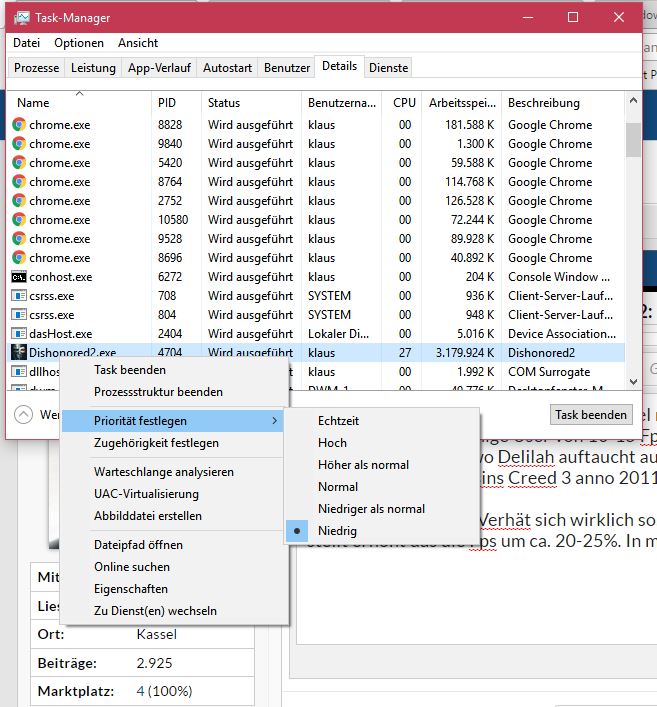The height and width of the screenshot is (707, 657).
Task: Click the Task beenden button
Action: 591,414
